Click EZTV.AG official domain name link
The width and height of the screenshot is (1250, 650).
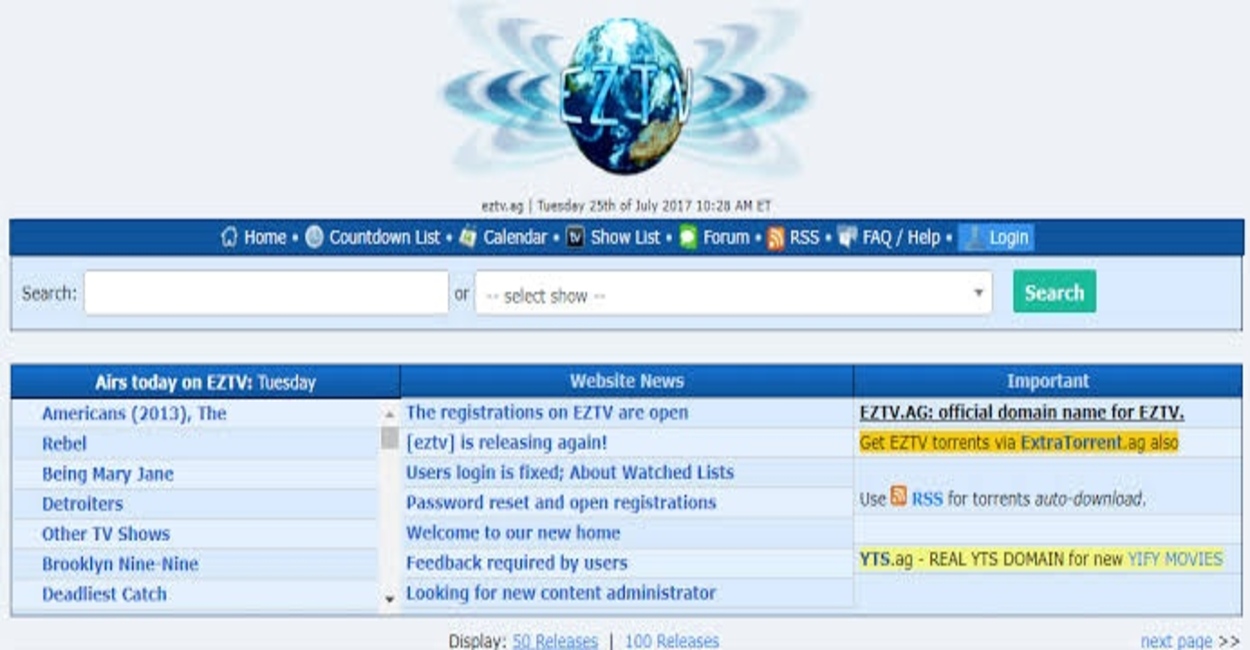point(1022,412)
